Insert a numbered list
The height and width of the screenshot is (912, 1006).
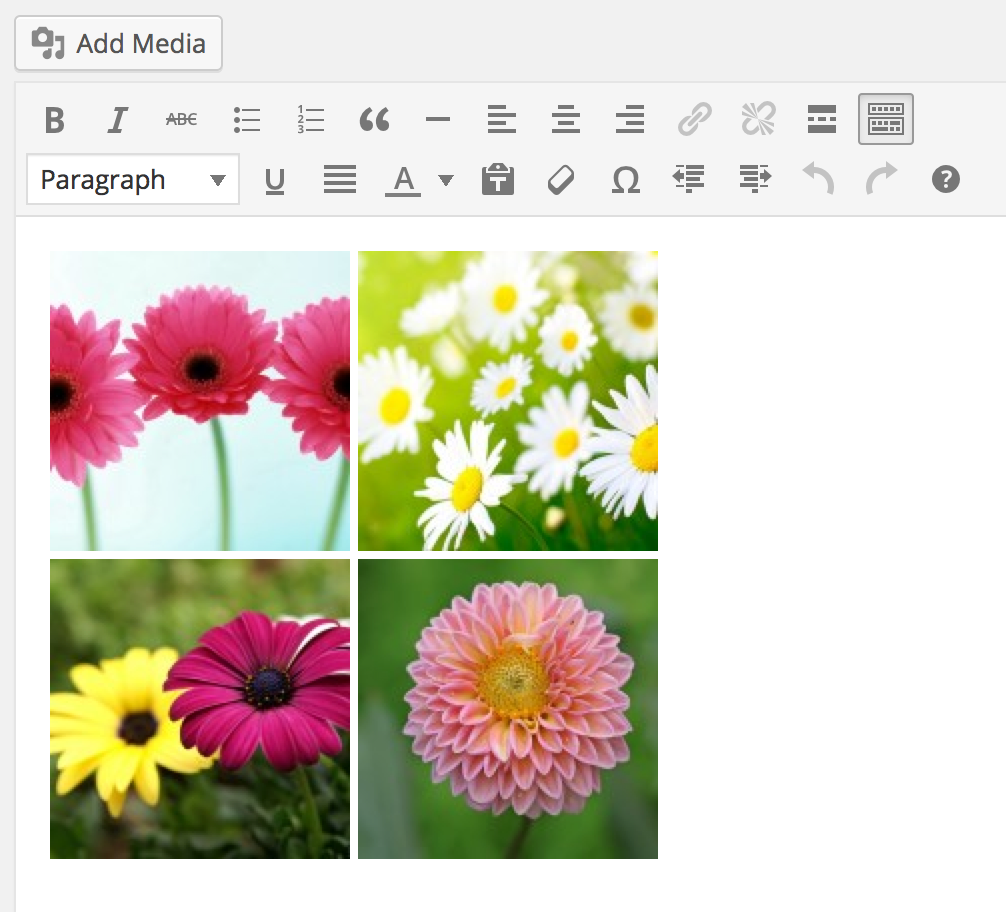click(310, 120)
